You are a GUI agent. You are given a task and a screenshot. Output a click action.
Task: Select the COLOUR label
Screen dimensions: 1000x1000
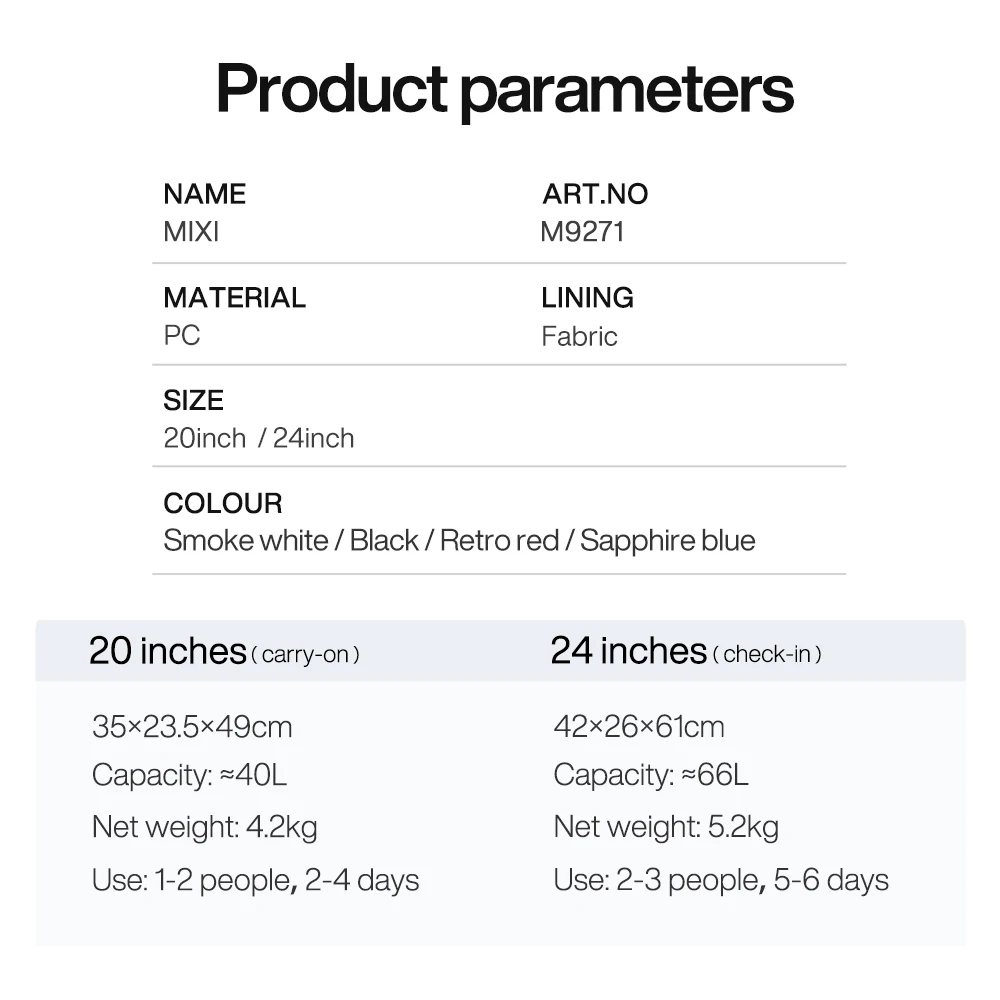tap(222, 503)
